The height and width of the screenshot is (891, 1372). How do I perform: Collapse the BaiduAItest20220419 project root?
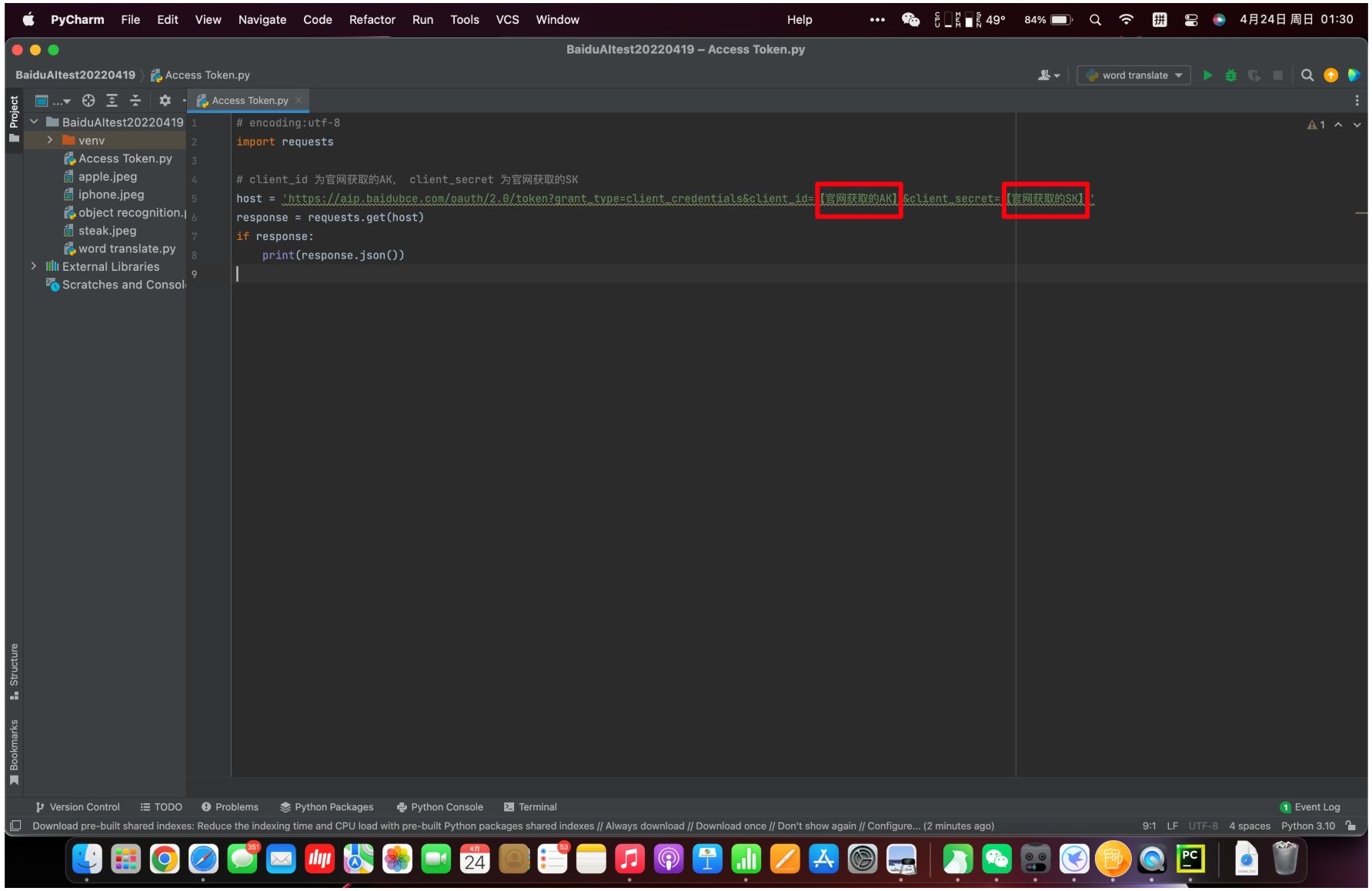[x=34, y=122]
